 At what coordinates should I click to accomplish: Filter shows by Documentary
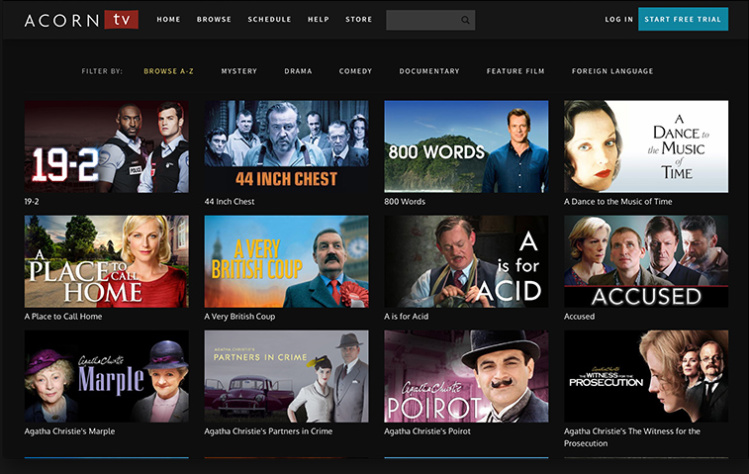[x=429, y=71]
